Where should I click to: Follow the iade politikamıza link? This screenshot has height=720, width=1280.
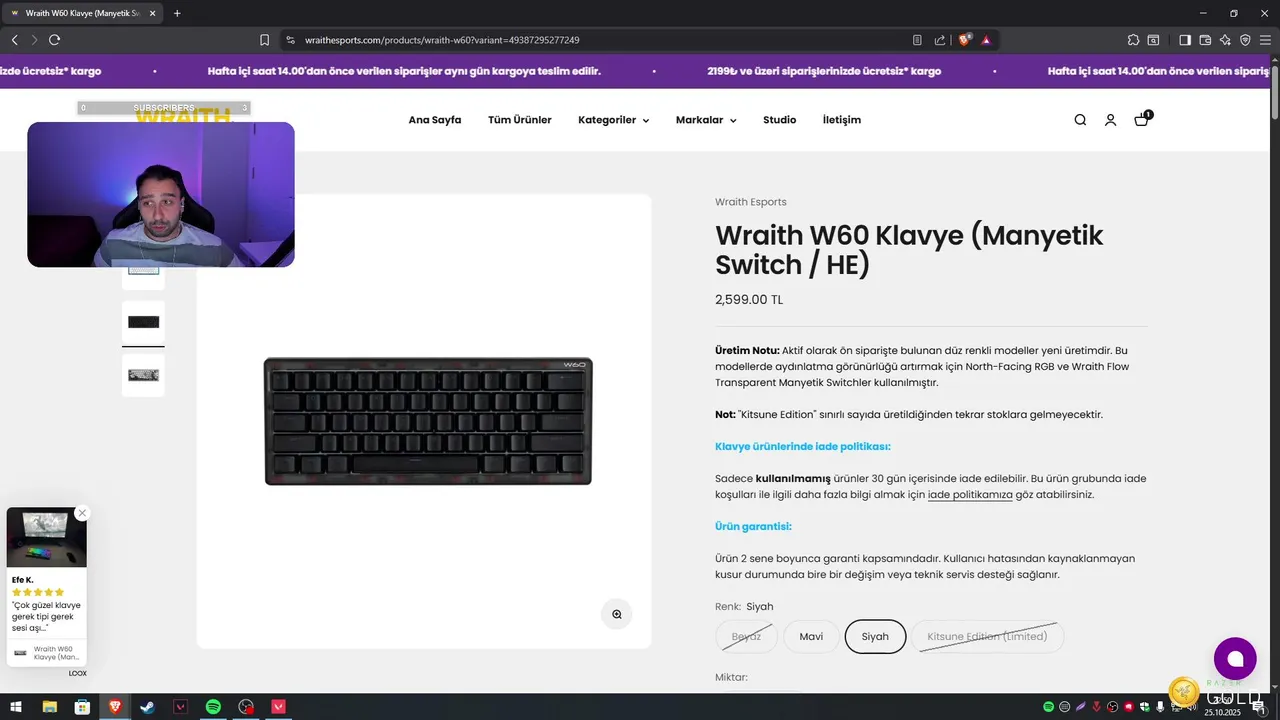pyautogui.click(x=970, y=495)
